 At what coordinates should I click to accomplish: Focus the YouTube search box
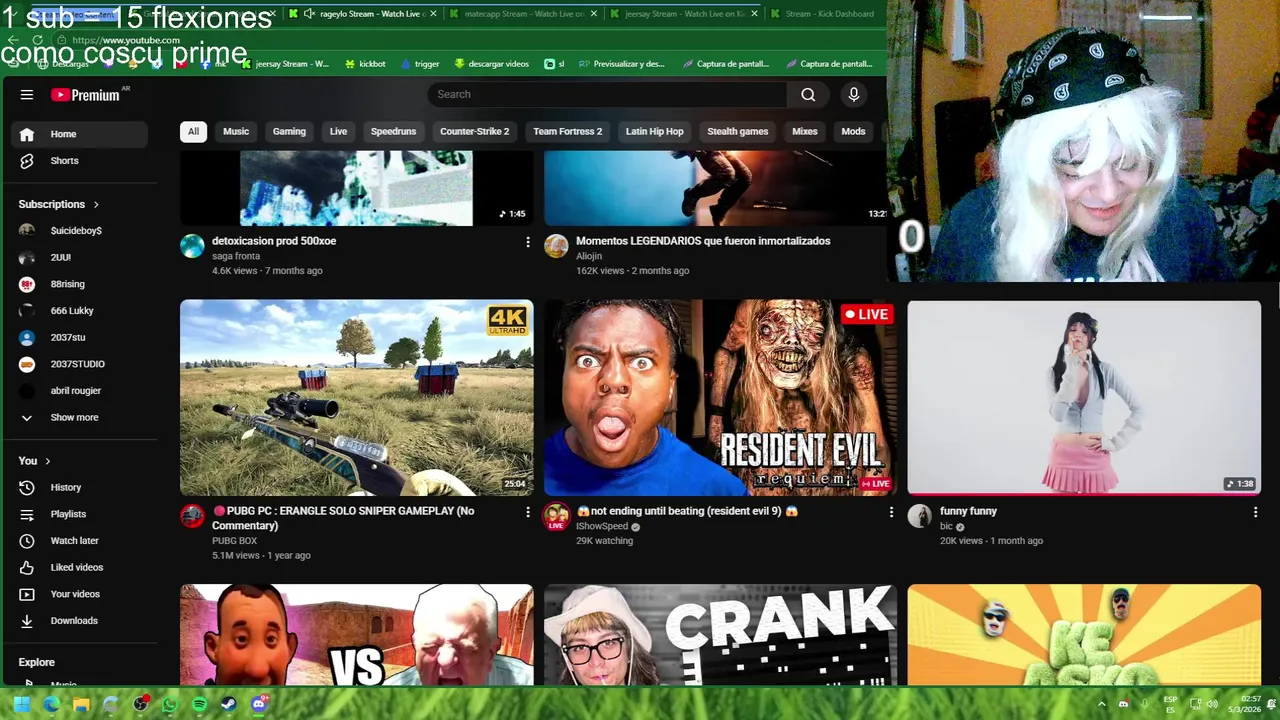[607, 94]
